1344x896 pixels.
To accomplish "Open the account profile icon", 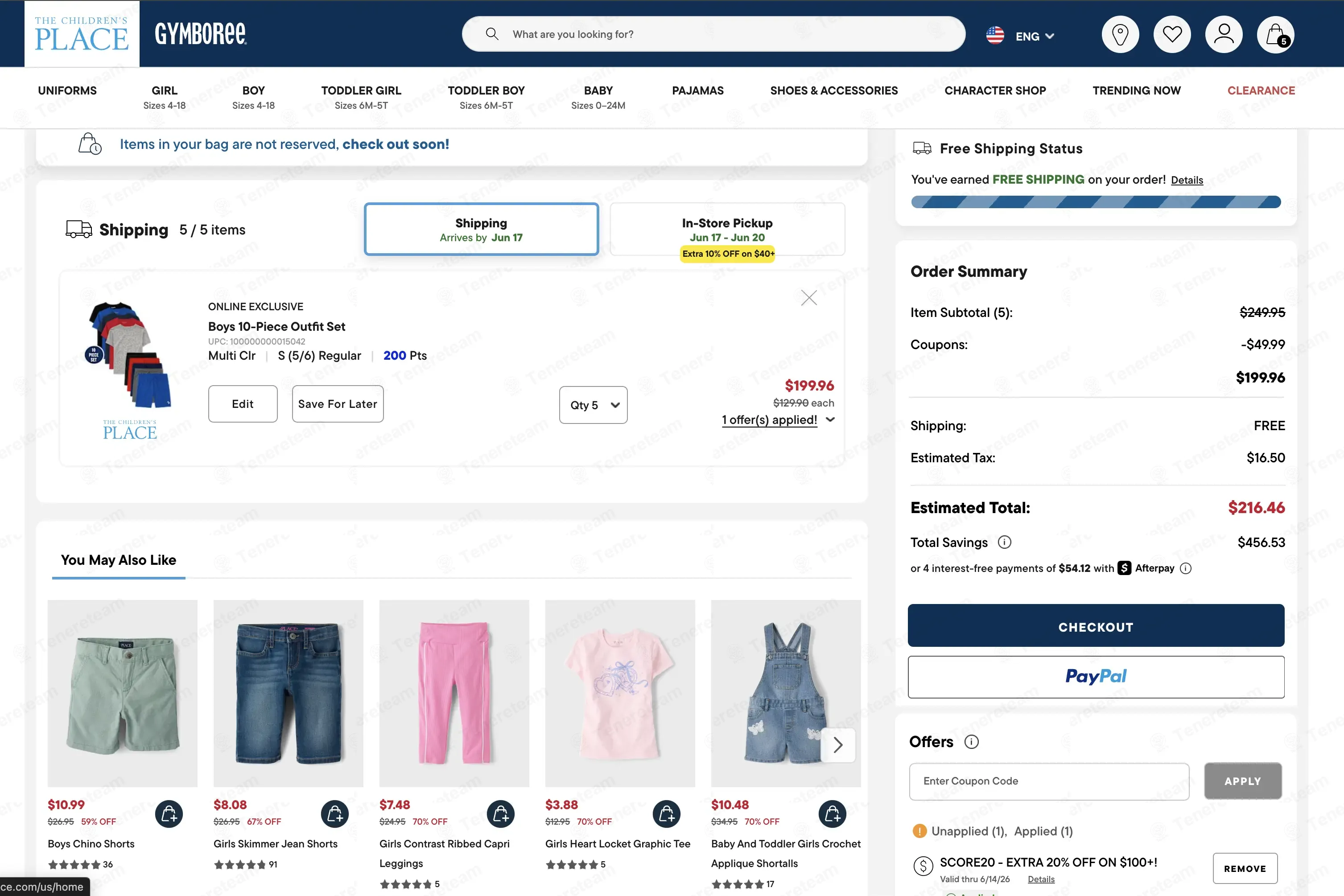I will [1223, 35].
